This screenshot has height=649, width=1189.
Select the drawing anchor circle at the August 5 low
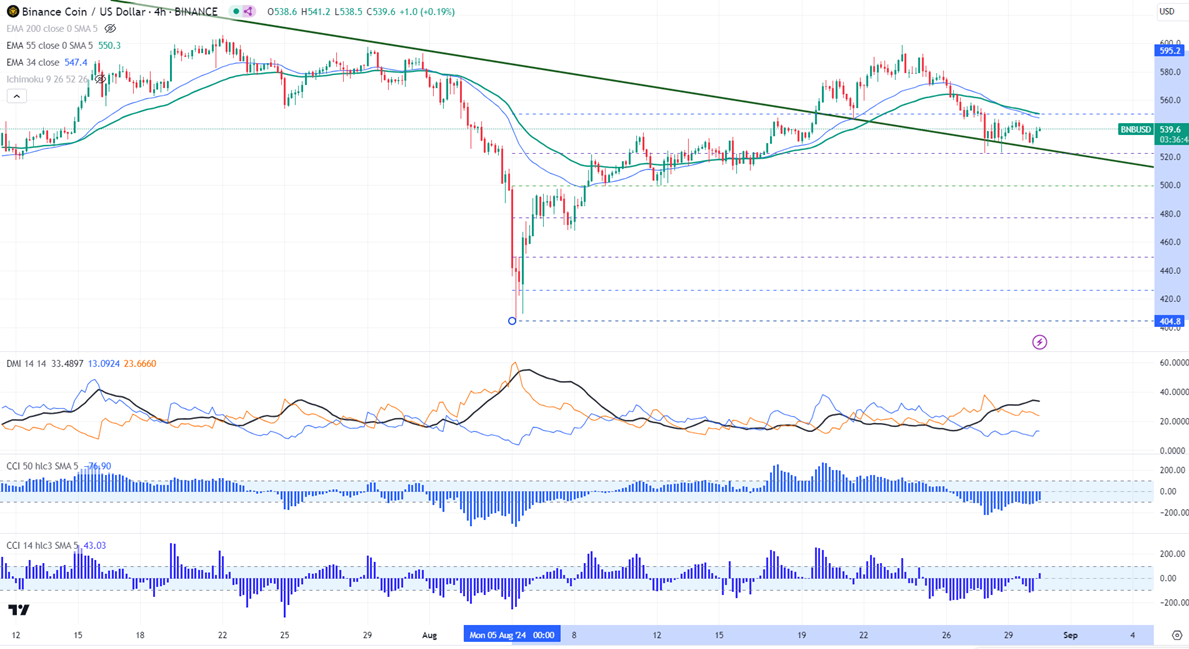tap(512, 321)
